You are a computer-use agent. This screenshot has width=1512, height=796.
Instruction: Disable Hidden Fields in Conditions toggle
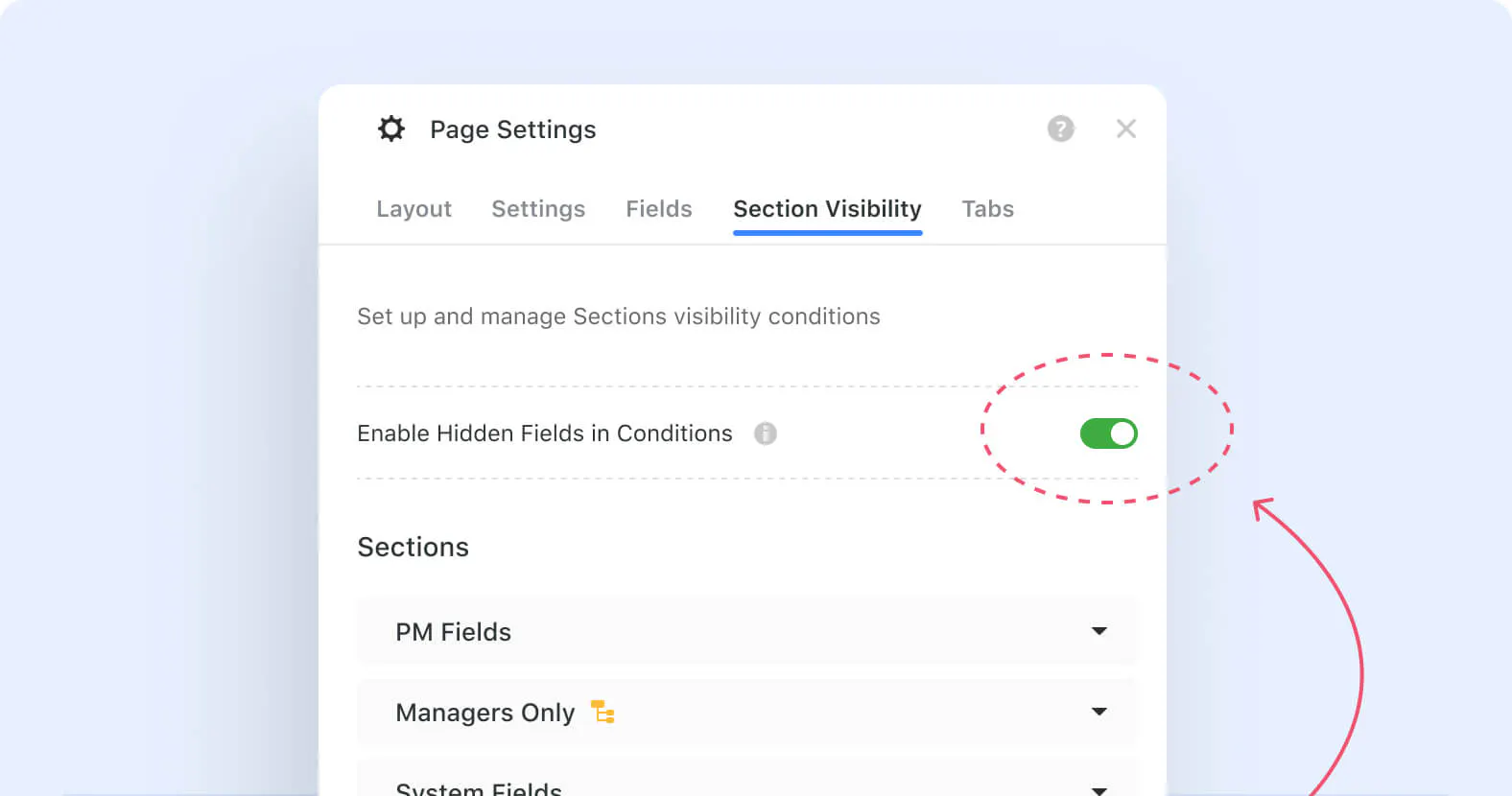(x=1108, y=433)
